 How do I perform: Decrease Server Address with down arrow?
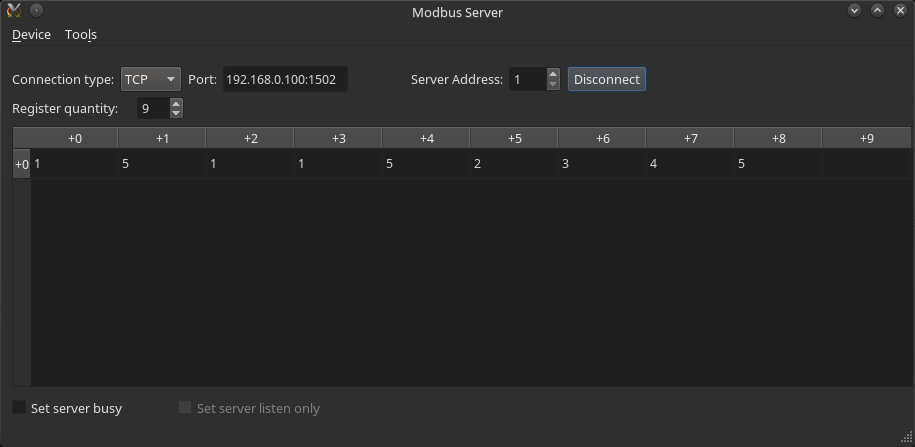click(x=553, y=85)
